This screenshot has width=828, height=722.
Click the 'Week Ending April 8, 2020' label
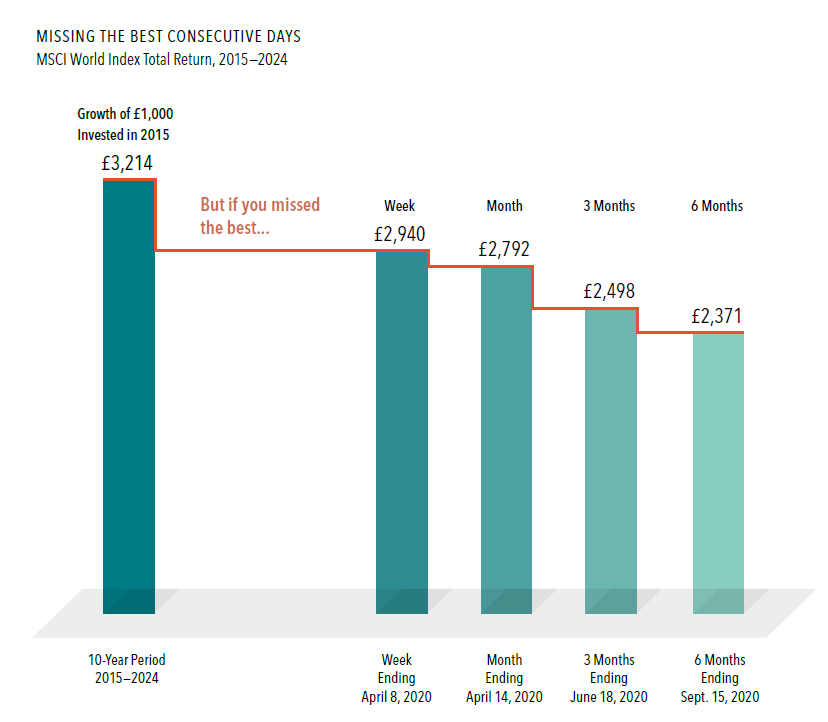click(x=396, y=679)
